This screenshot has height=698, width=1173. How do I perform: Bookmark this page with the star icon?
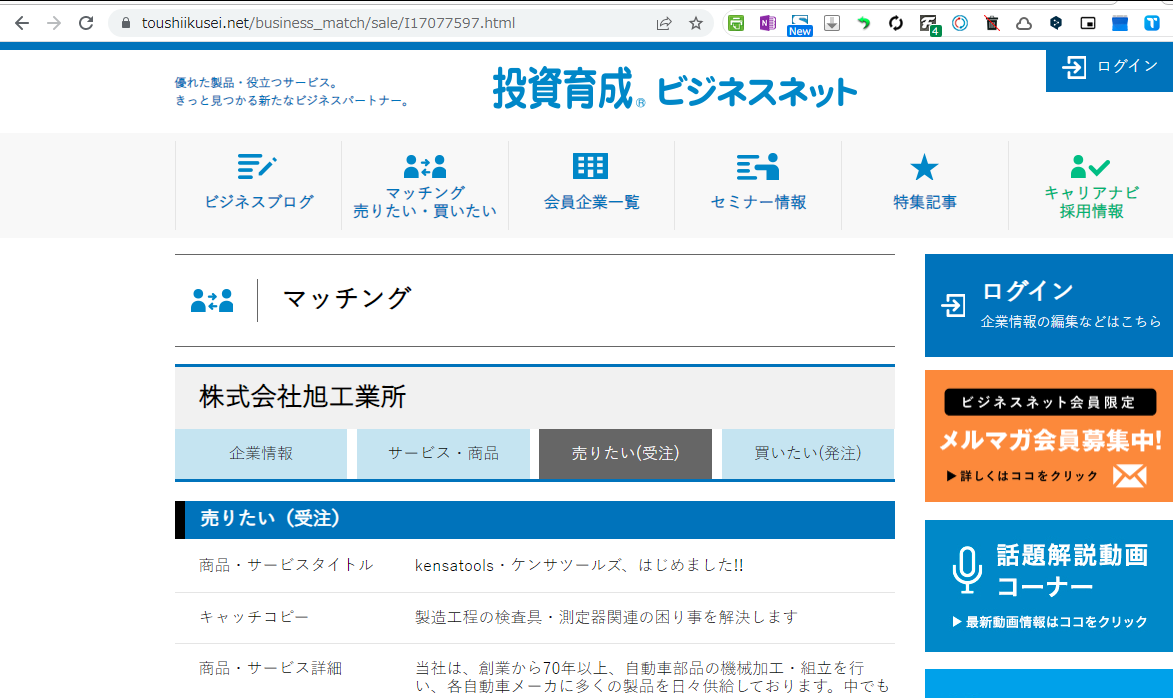click(x=696, y=23)
